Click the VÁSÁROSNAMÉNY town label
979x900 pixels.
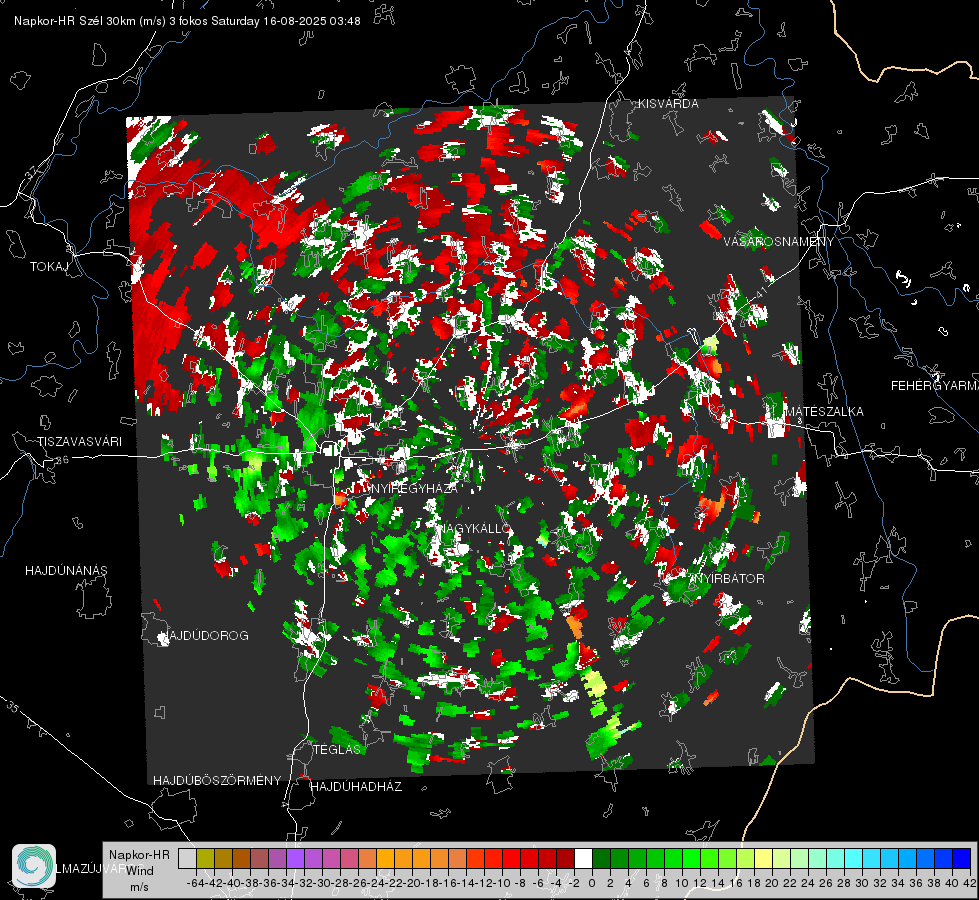coord(779,242)
